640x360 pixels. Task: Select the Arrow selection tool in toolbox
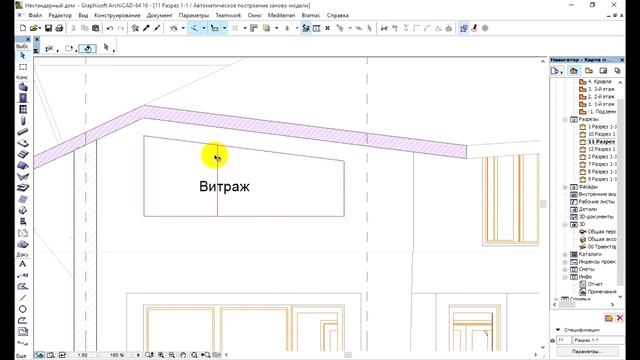point(23,56)
